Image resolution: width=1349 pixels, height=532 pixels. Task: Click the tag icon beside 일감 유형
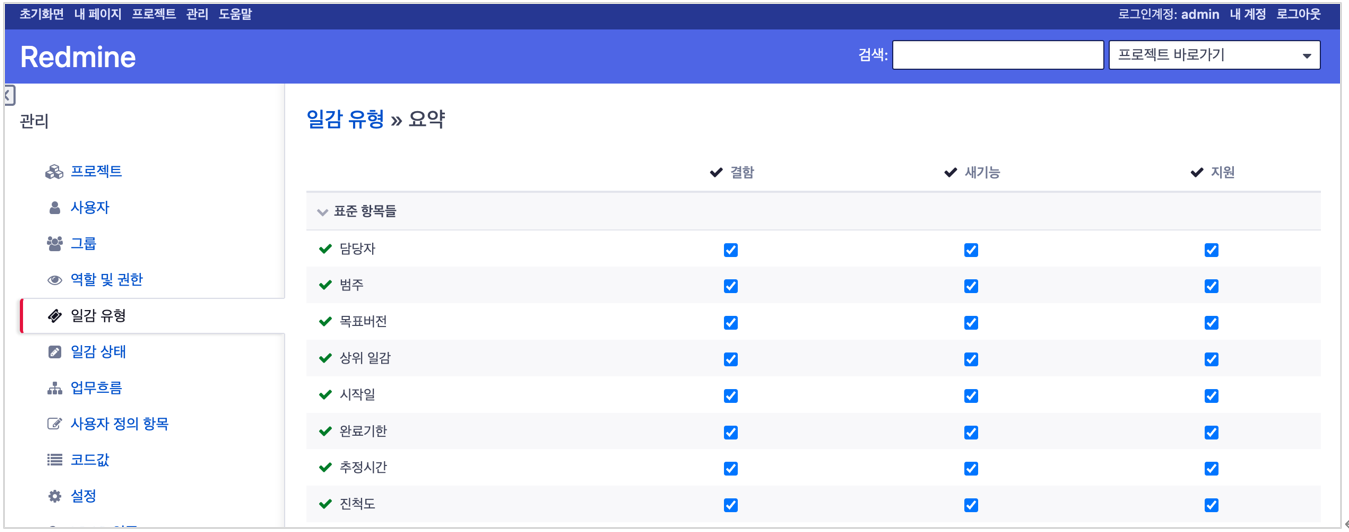click(x=54, y=316)
